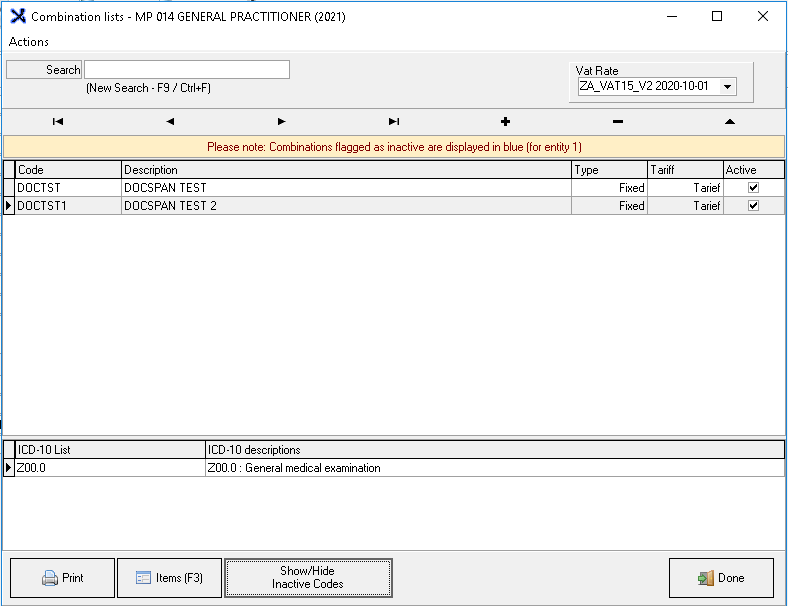The image size is (788, 606).
Task: Uncheck Active box for DOCTST
Action: (753, 188)
